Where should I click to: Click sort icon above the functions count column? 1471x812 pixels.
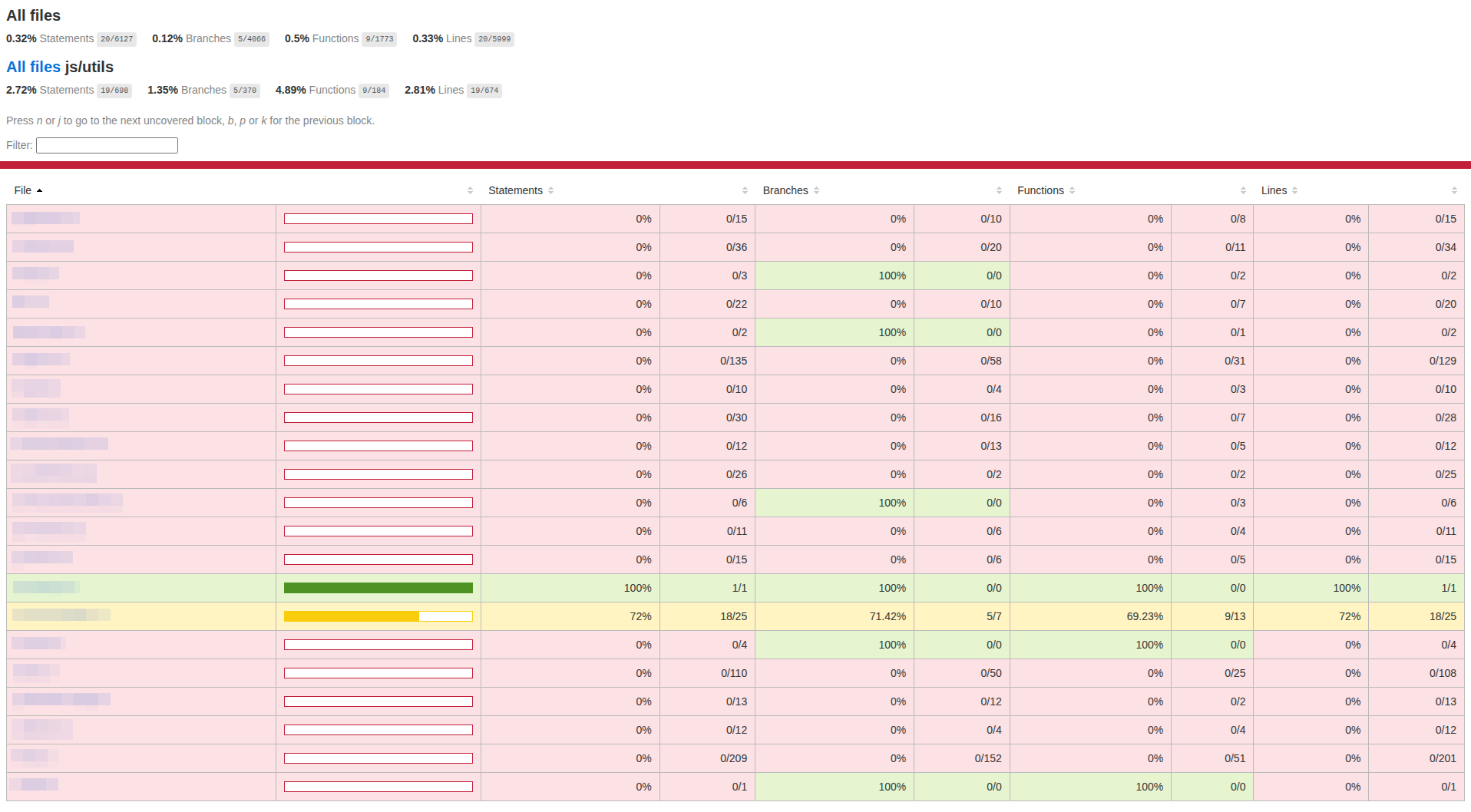1243,190
